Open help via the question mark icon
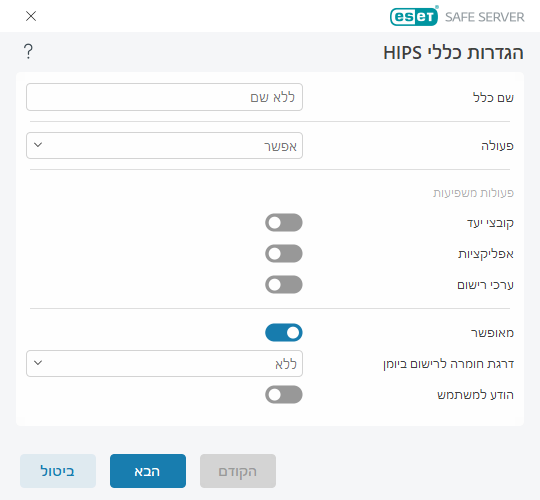This screenshot has width=540, height=500. 28,52
